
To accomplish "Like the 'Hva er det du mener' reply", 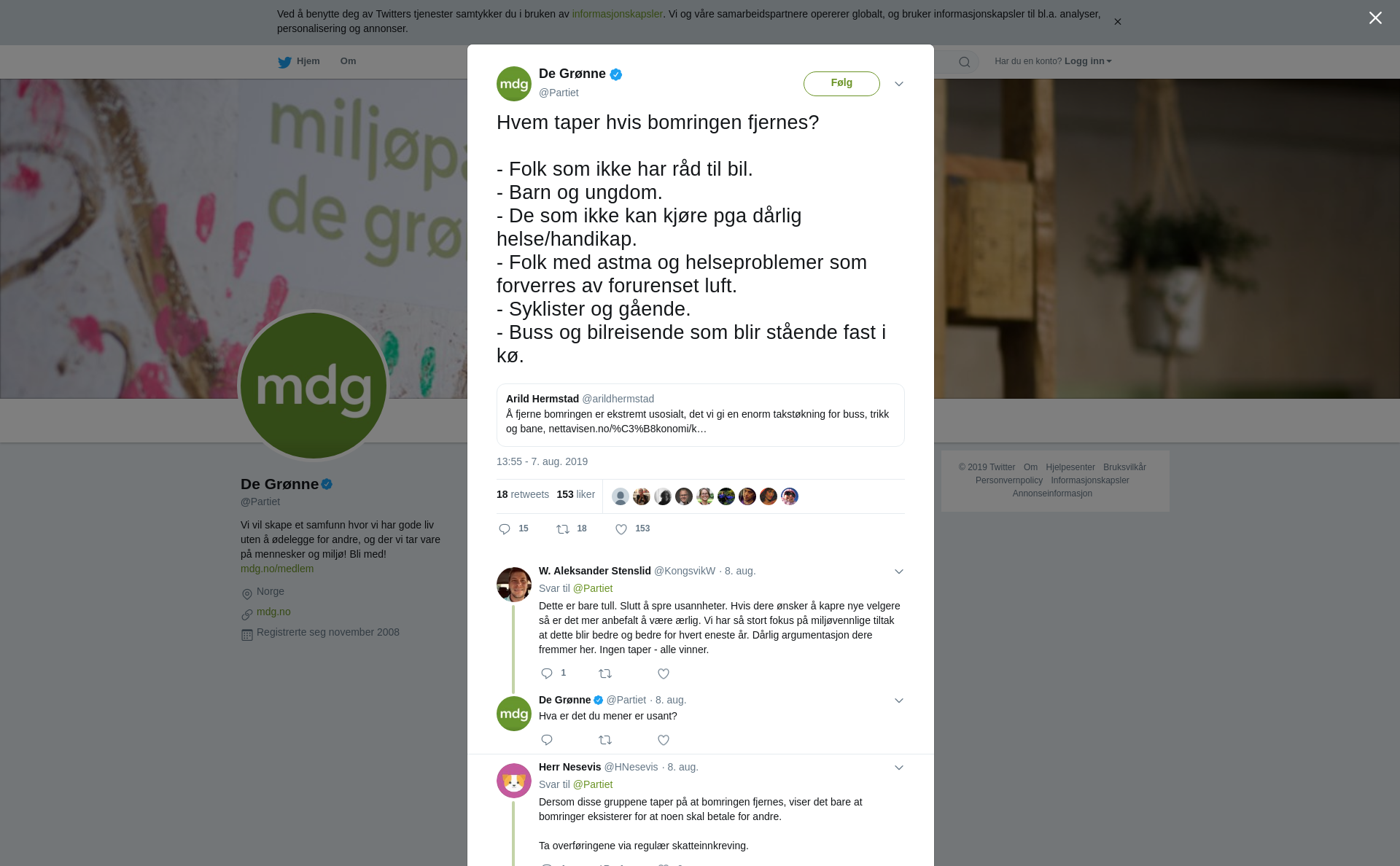I will 664,740.
